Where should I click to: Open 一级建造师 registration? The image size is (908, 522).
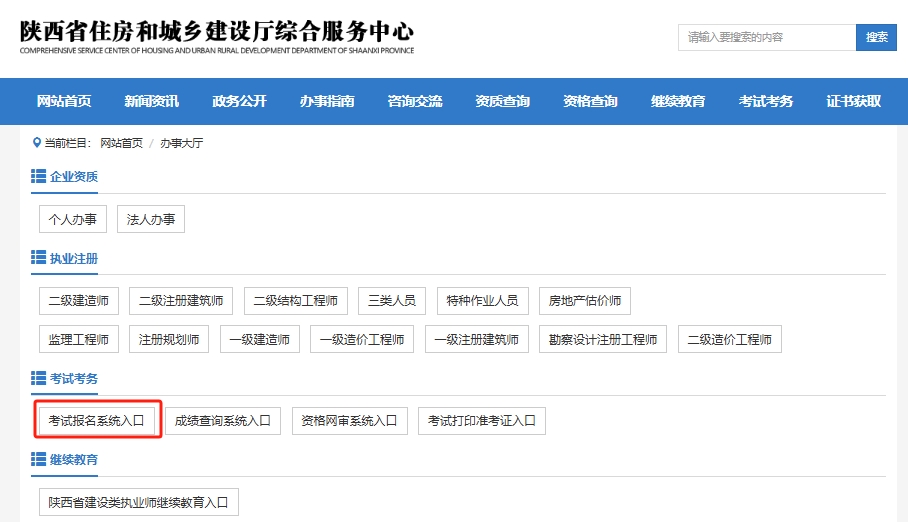[x=260, y=340]
